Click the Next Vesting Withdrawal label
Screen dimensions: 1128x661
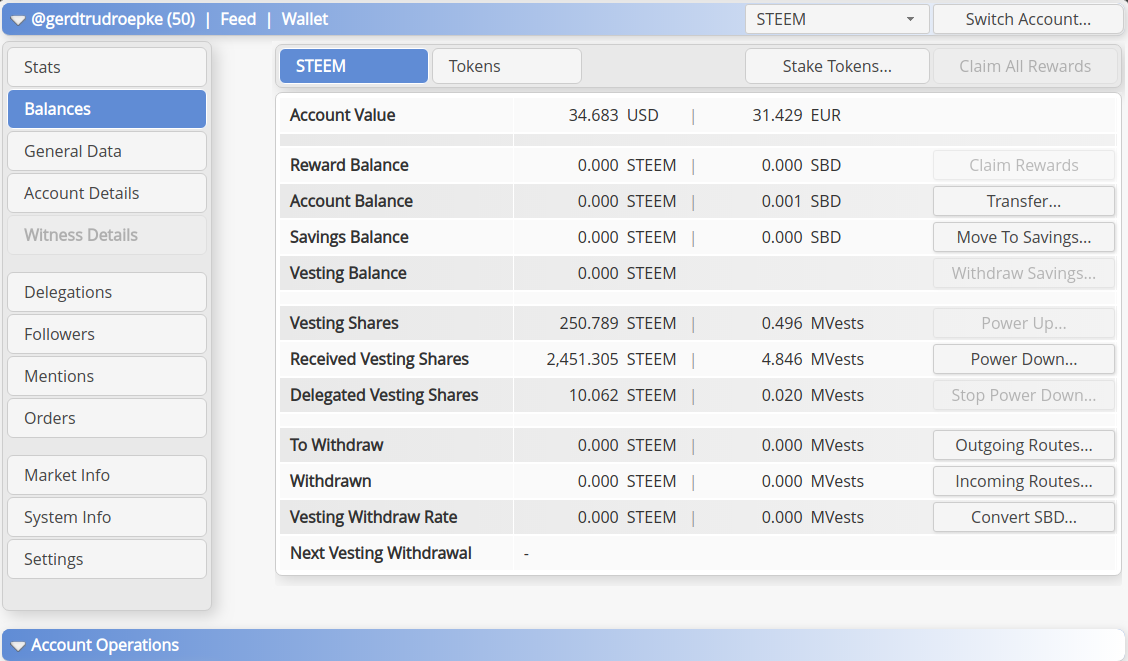pyautogui.click(x=381, y=553)
